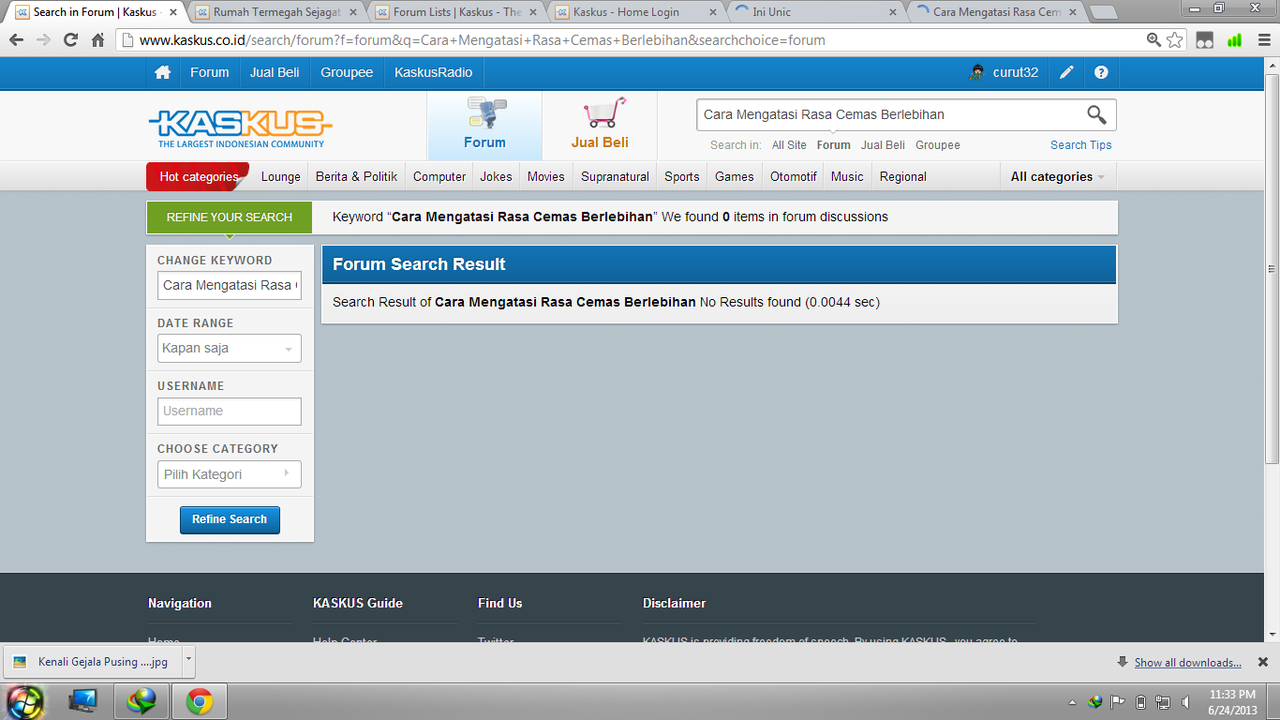Close the download bar

(x=1263, y=662)
